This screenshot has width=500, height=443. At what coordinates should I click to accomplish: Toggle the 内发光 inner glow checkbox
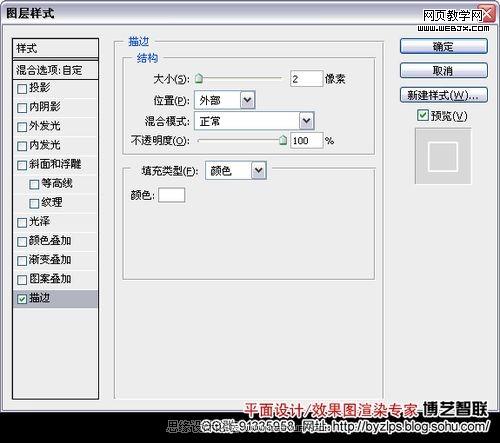[22, 146]
